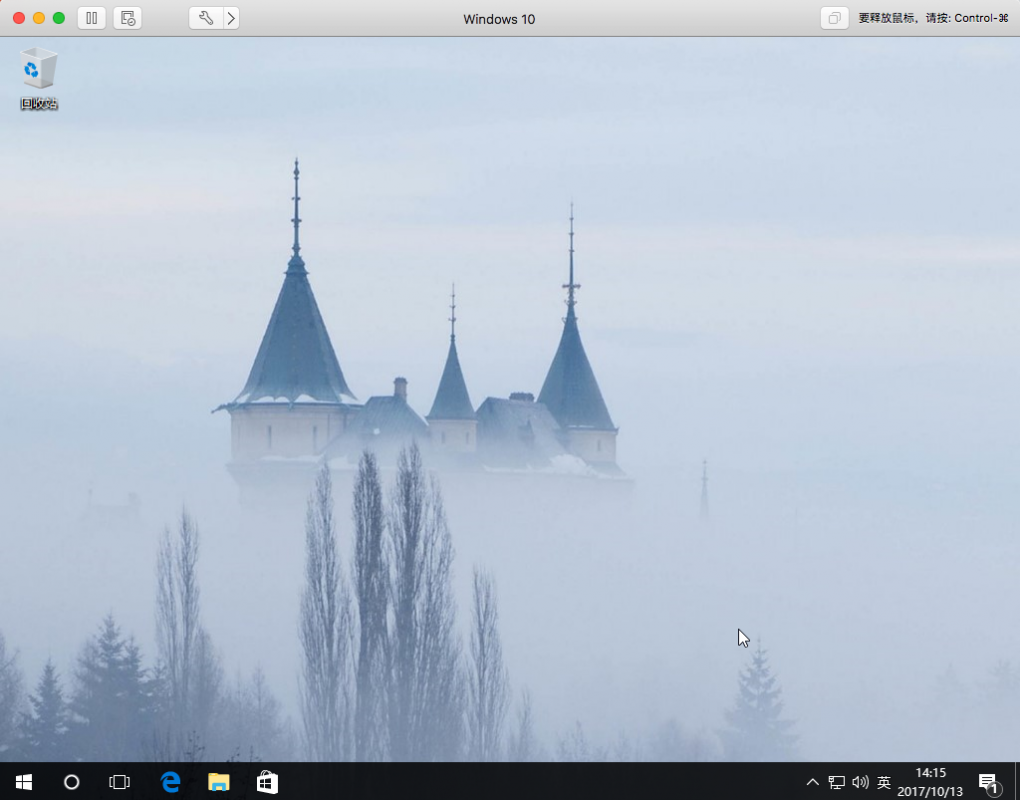
Task: Open the VM snapshots button
Action: point(128,18)
